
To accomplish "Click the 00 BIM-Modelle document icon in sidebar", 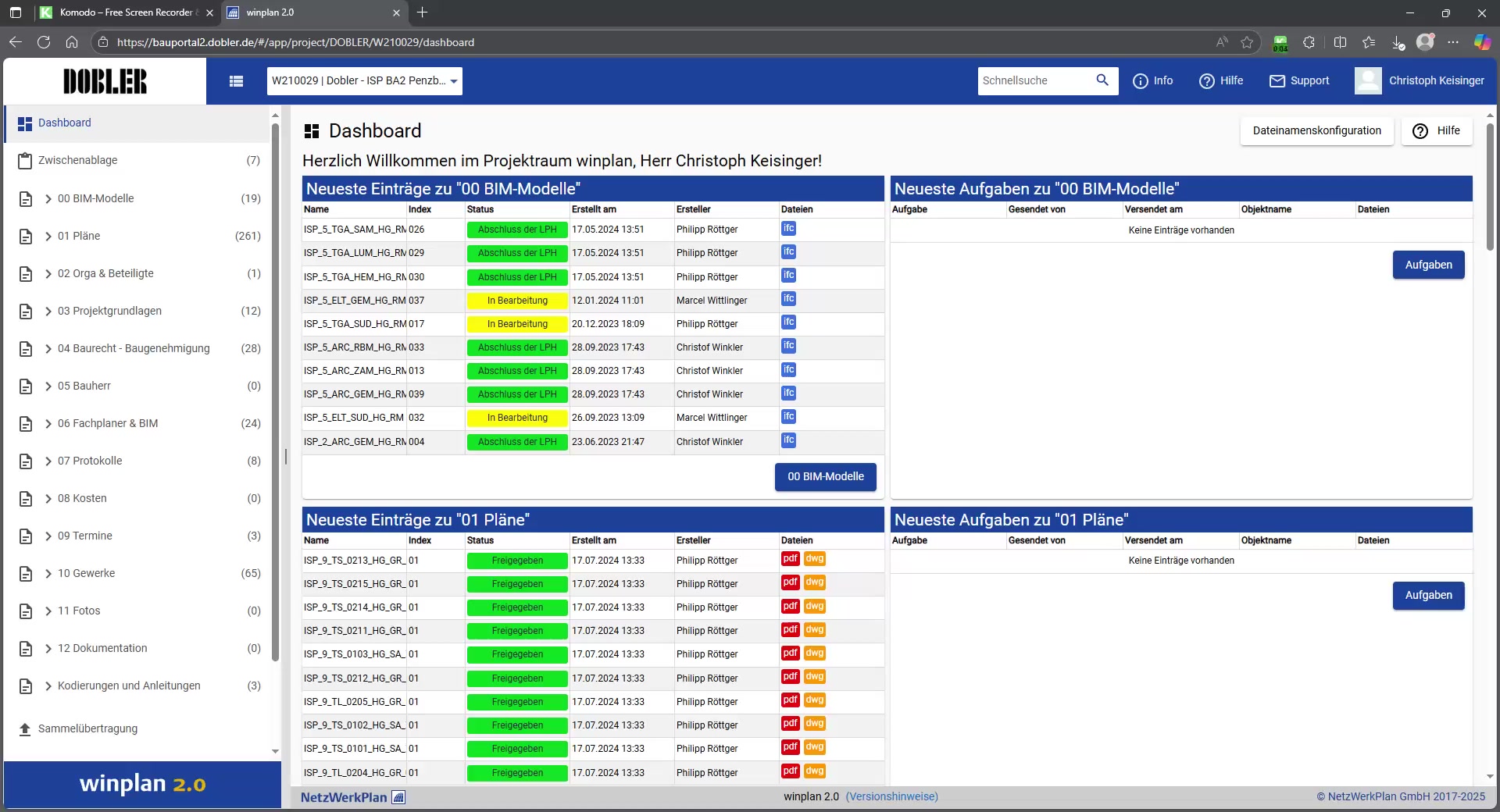I will [x=26, y=199].
